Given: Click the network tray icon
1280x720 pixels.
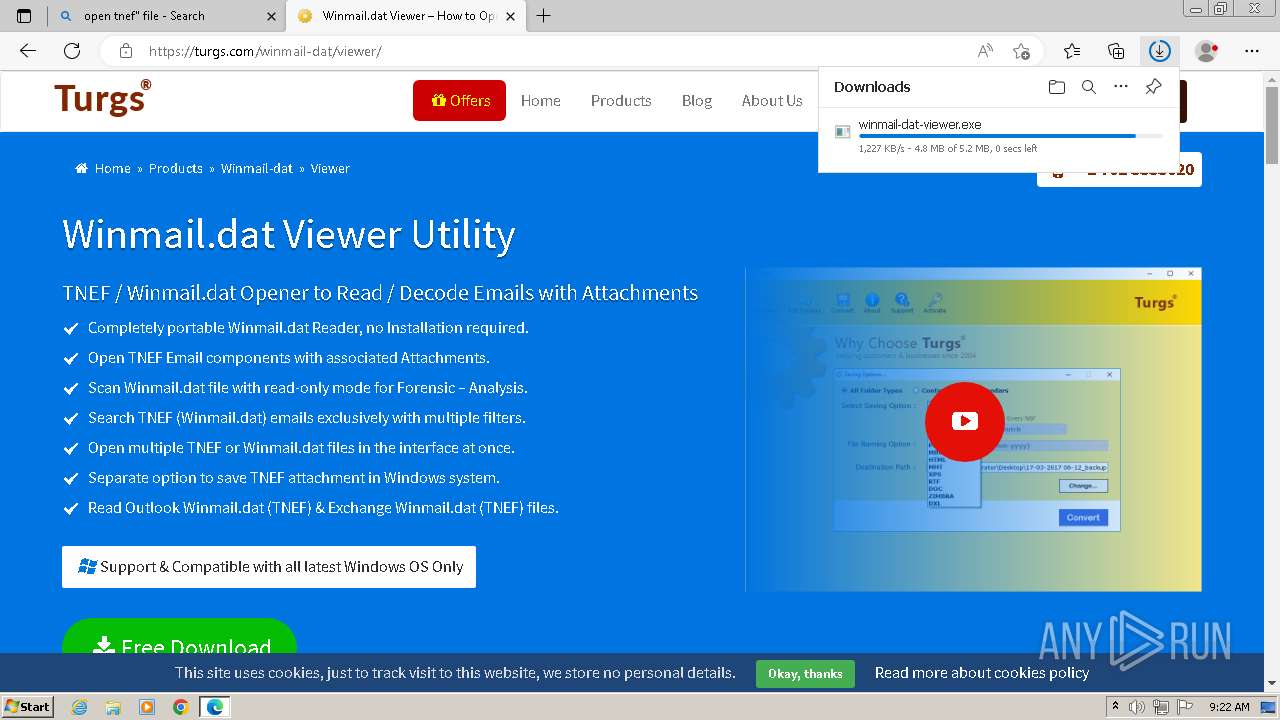Looking at the screenshot, I should (x=1161, y=707).
